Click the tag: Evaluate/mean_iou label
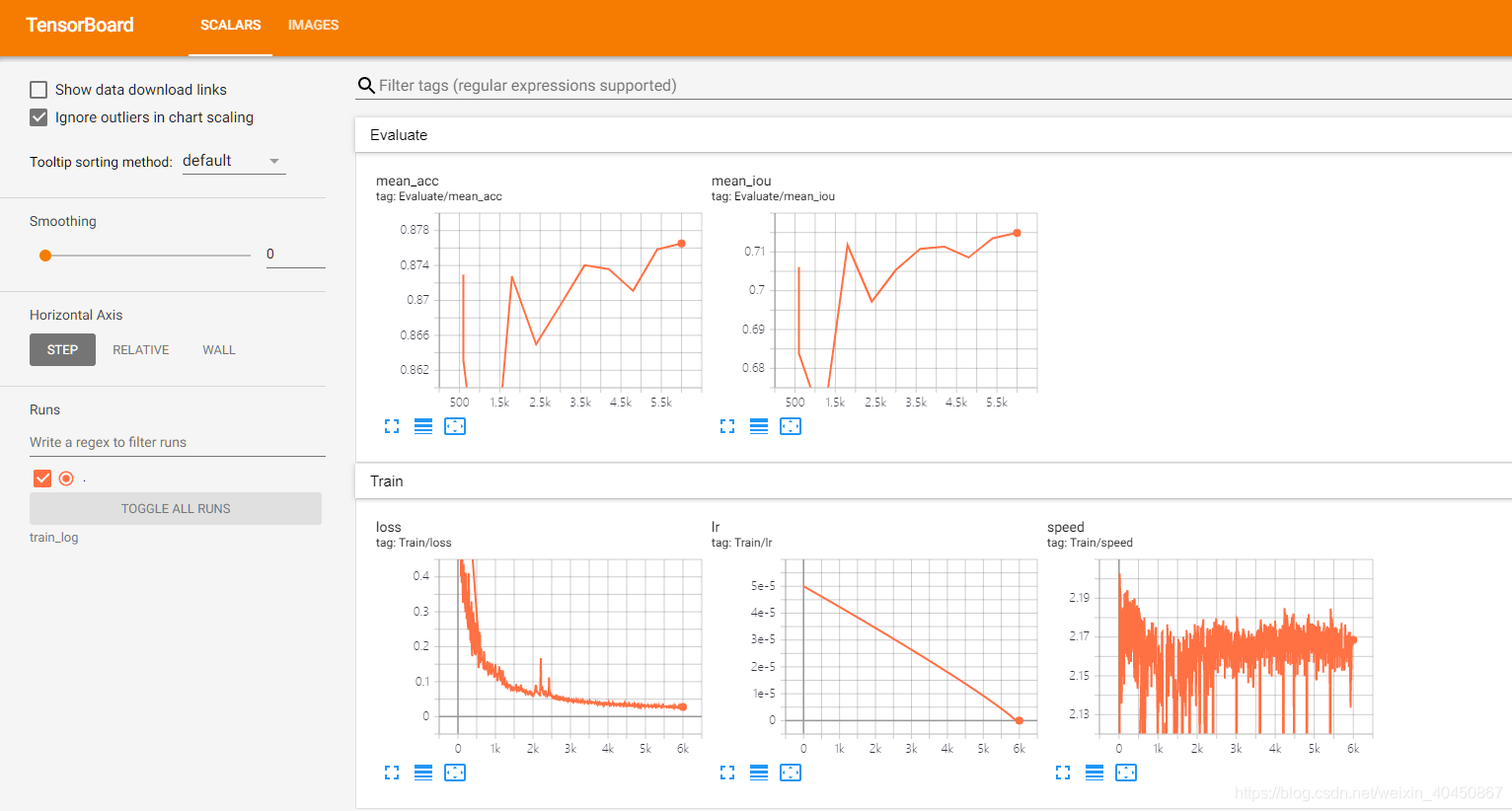1512x811 pixels. tap(773, 196)
